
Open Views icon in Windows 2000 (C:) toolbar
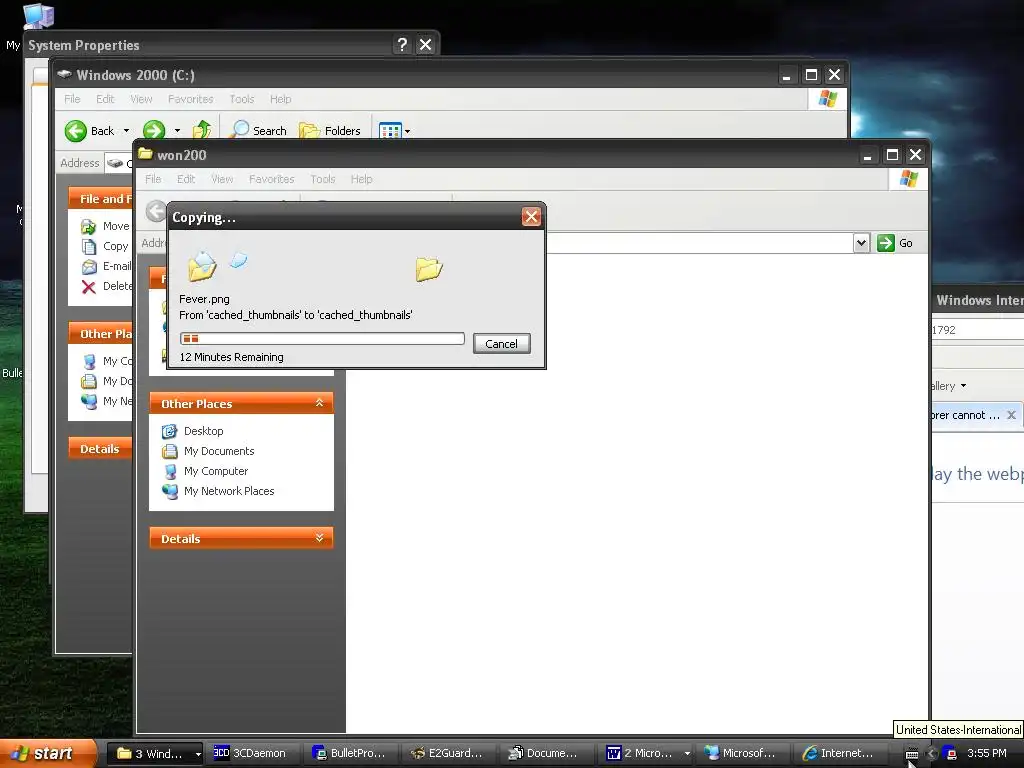tap(390, 131)
